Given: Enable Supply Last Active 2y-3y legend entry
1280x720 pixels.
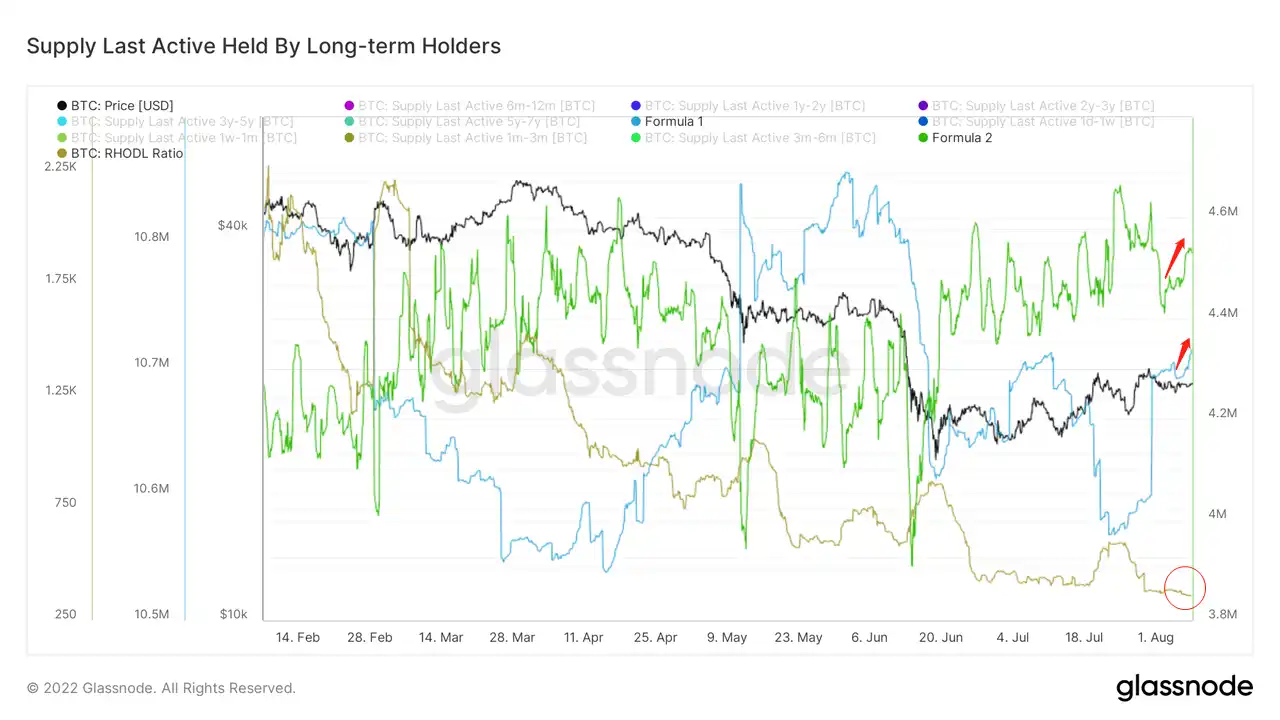Looking at the screenshot, I should (x=1035, y=105).
